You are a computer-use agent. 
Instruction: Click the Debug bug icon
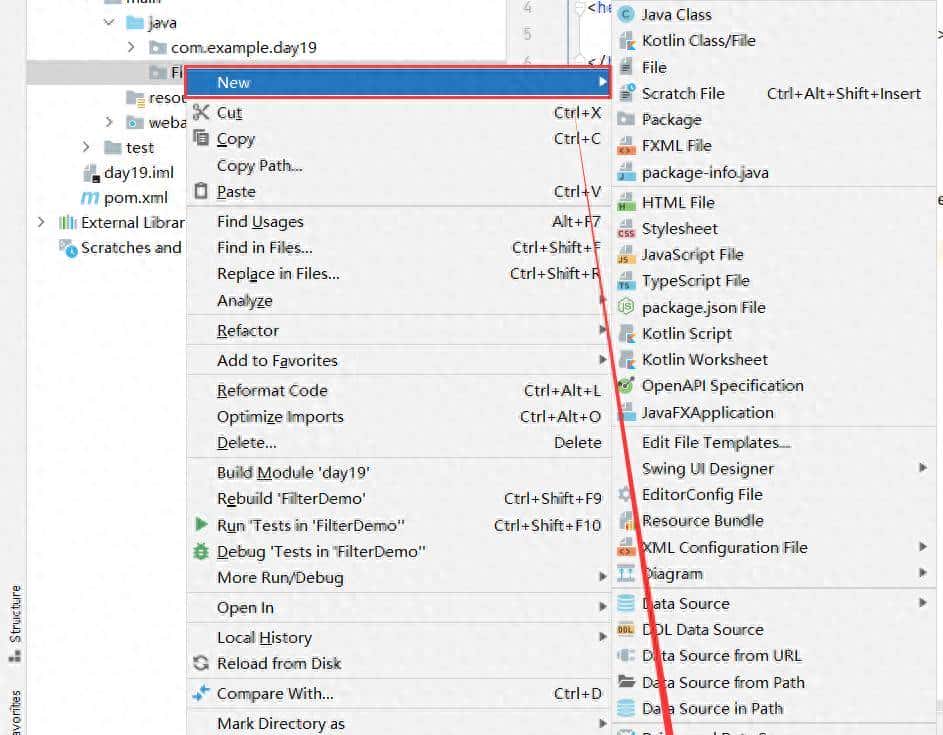pos(201,551)
